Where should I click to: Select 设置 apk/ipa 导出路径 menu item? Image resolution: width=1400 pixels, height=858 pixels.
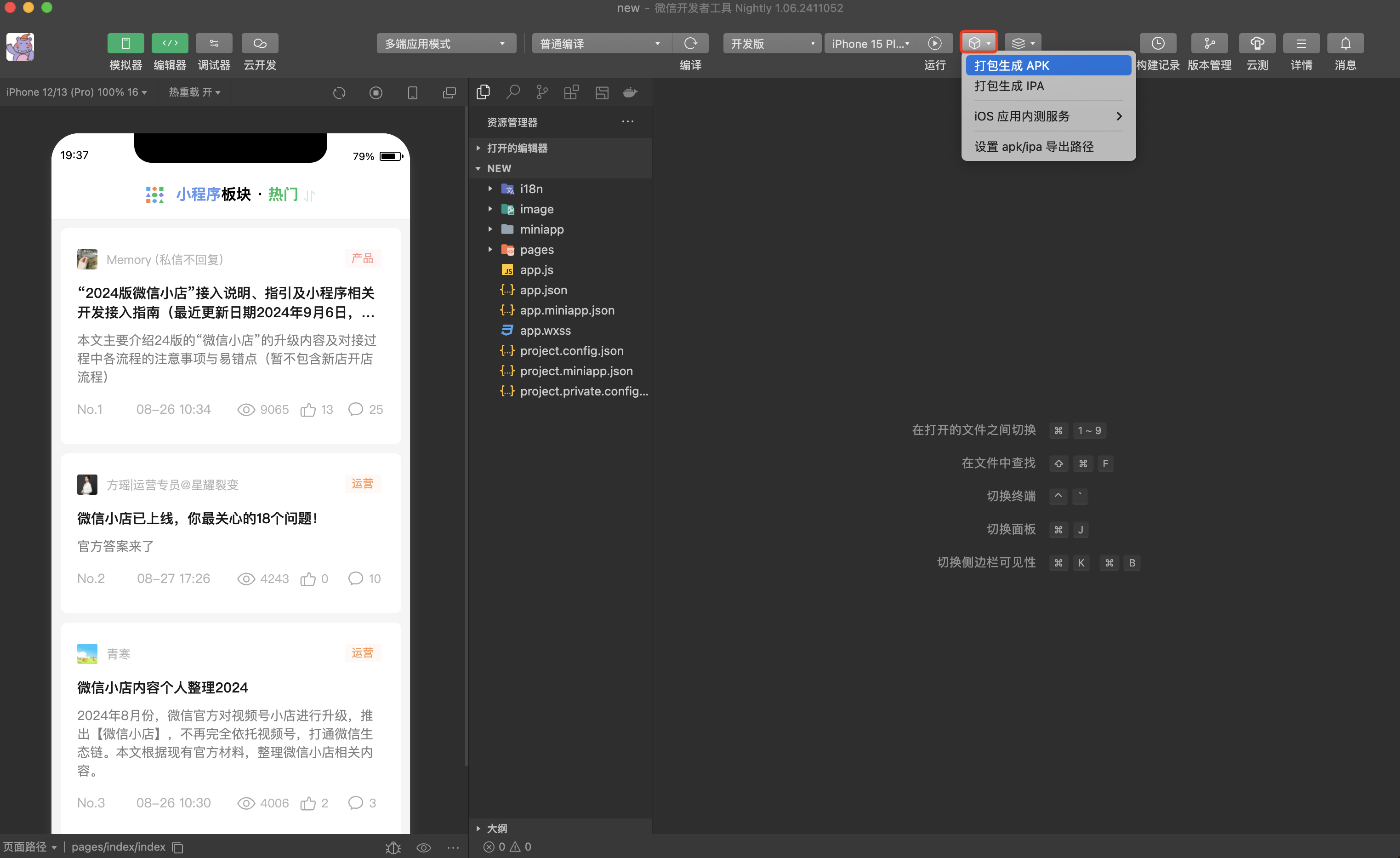point(1048,146)
